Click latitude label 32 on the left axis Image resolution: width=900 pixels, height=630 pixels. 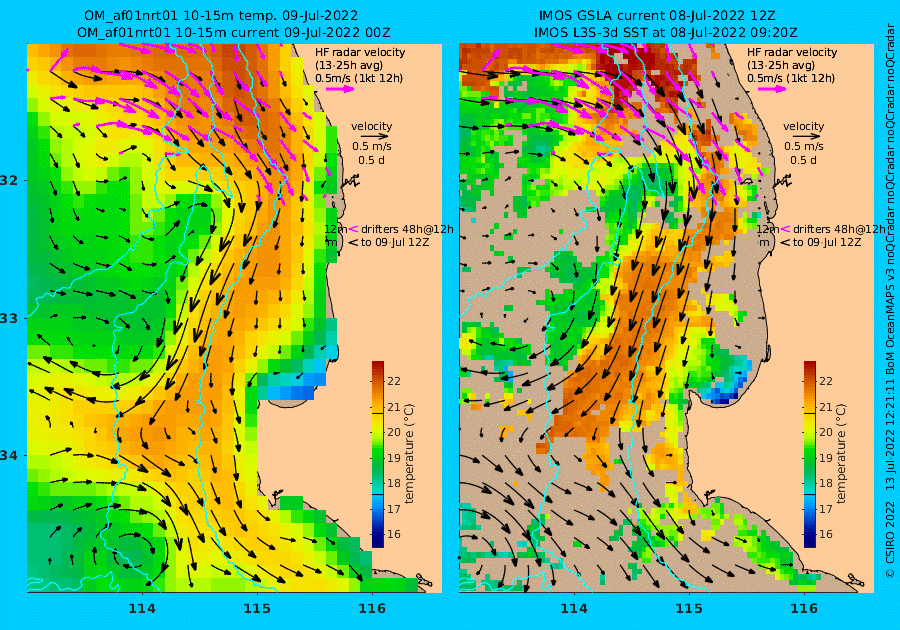coord(9,180)
